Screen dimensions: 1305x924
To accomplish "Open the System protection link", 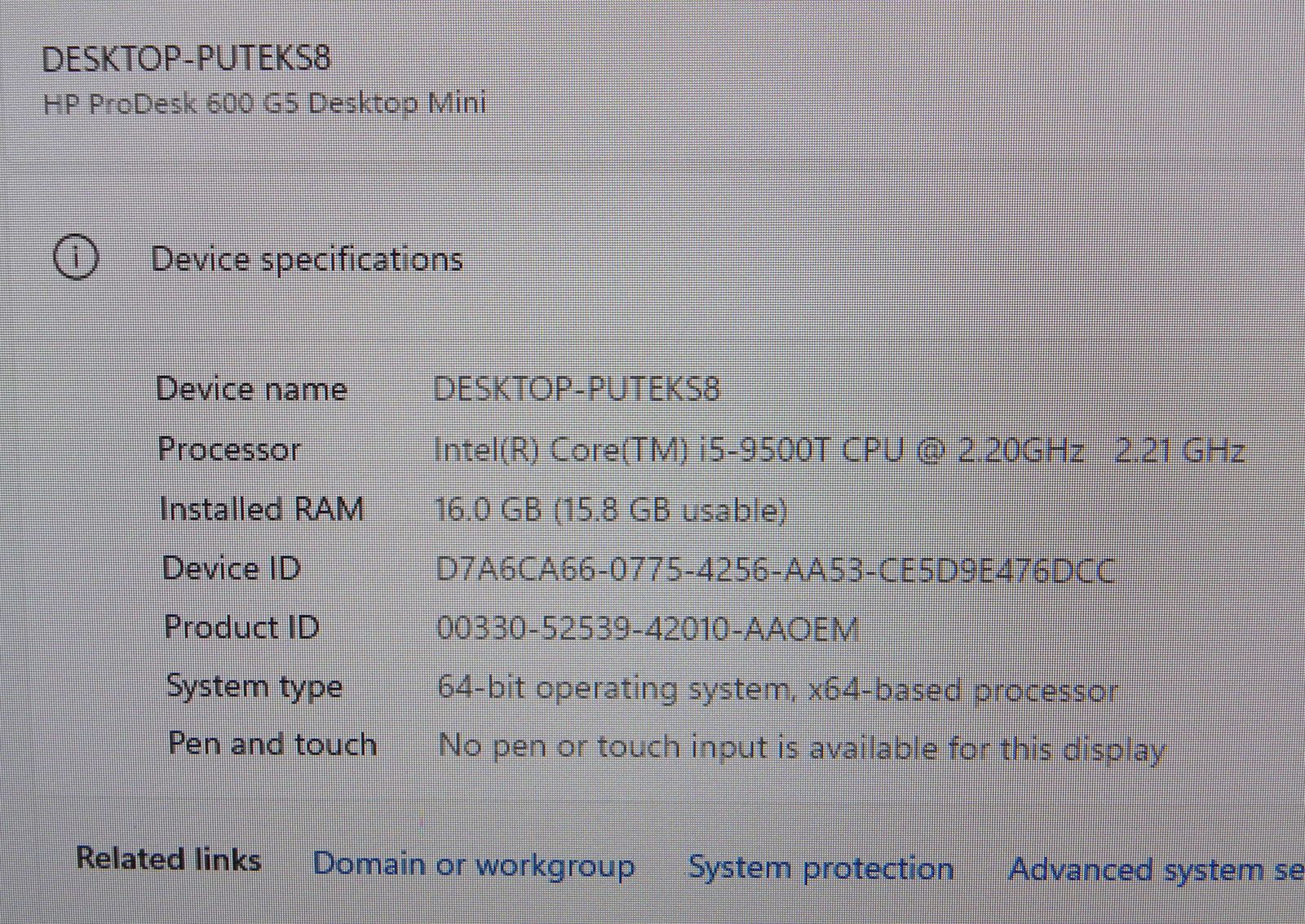I will coord(821,868).
